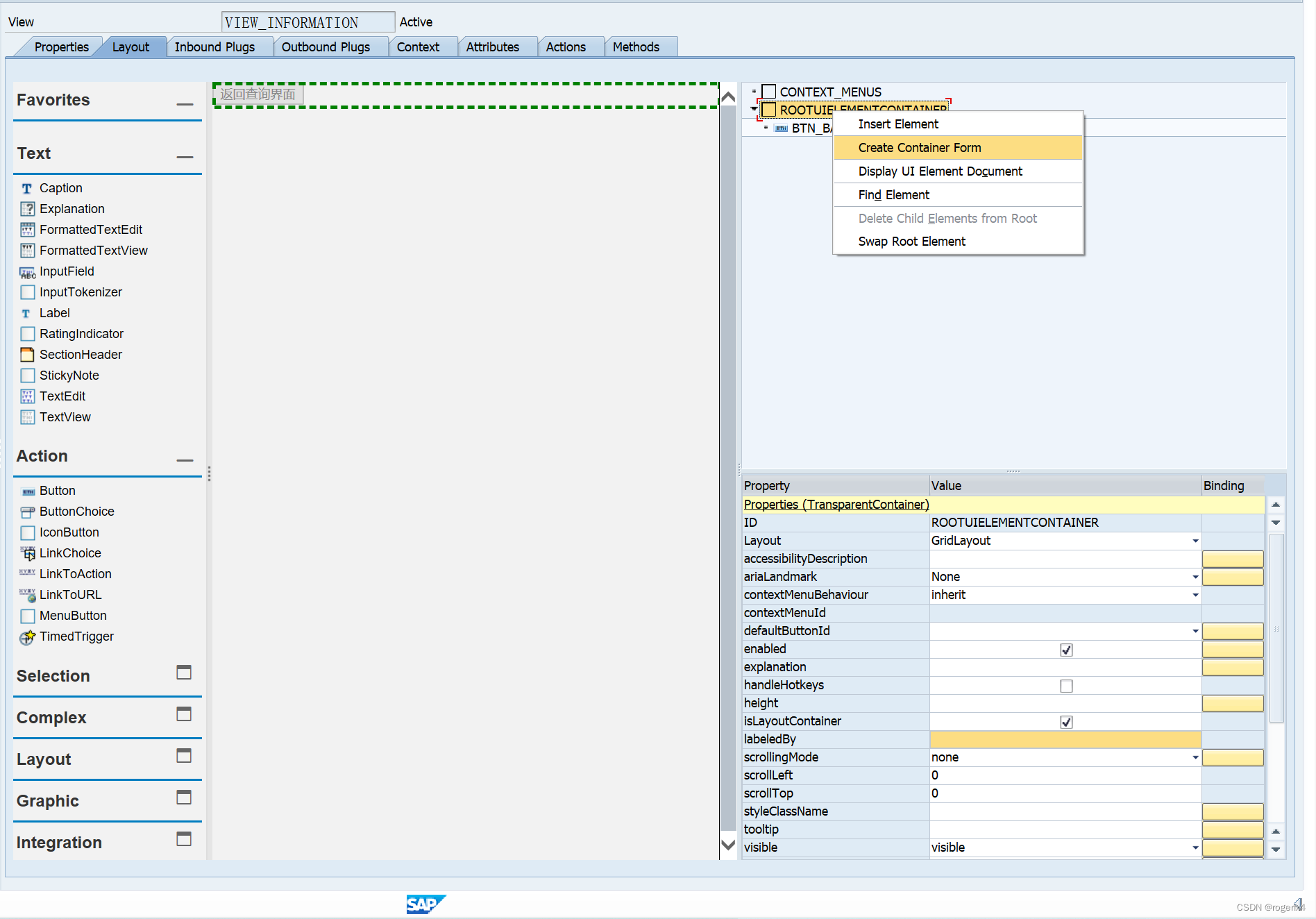Choose the TextEdit element icon
1316x919 pixels.
pyautogui.click(x=27, y=396)
